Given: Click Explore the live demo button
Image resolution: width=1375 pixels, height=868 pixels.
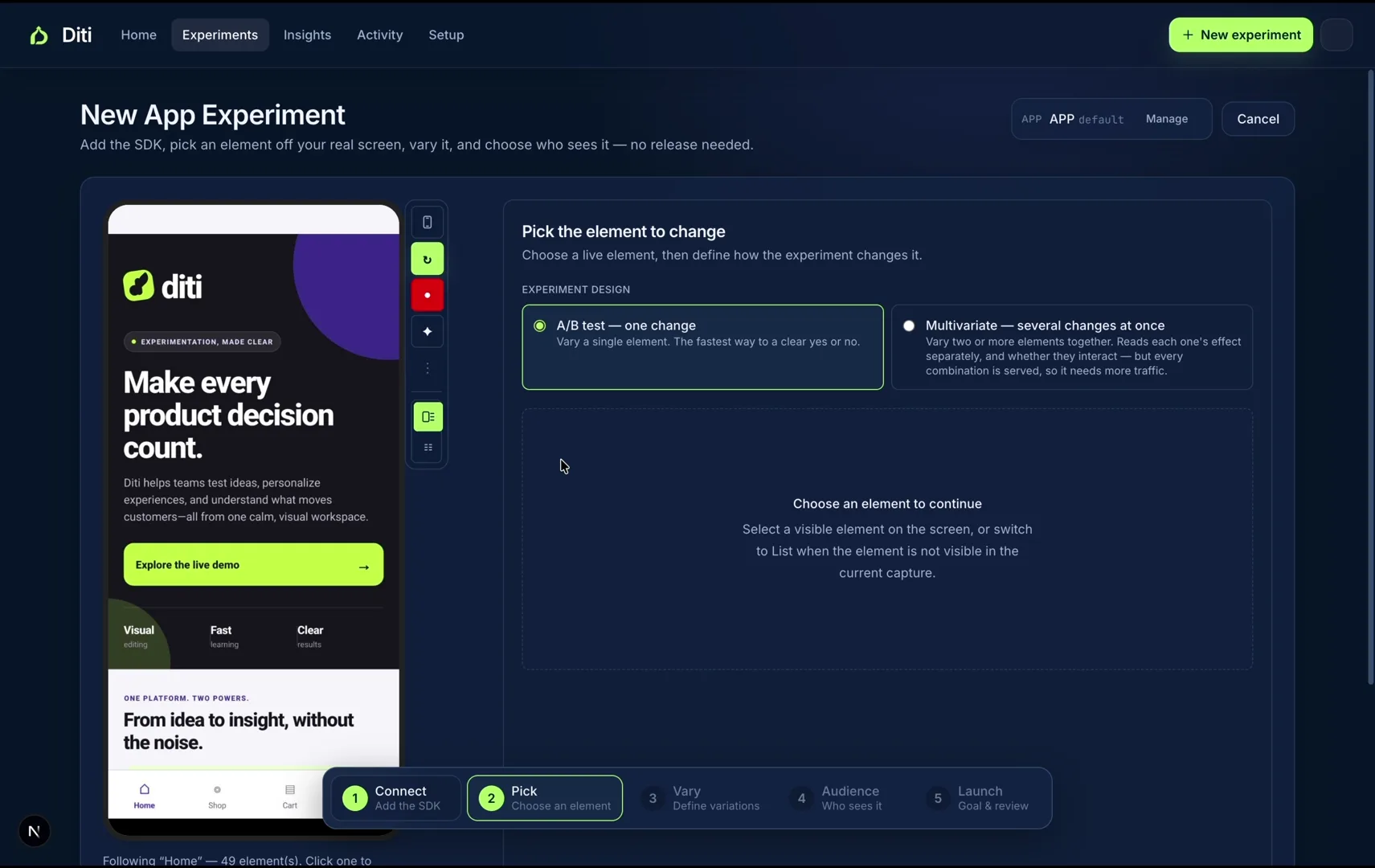Looking at the screenshot, I should [253, 564].
